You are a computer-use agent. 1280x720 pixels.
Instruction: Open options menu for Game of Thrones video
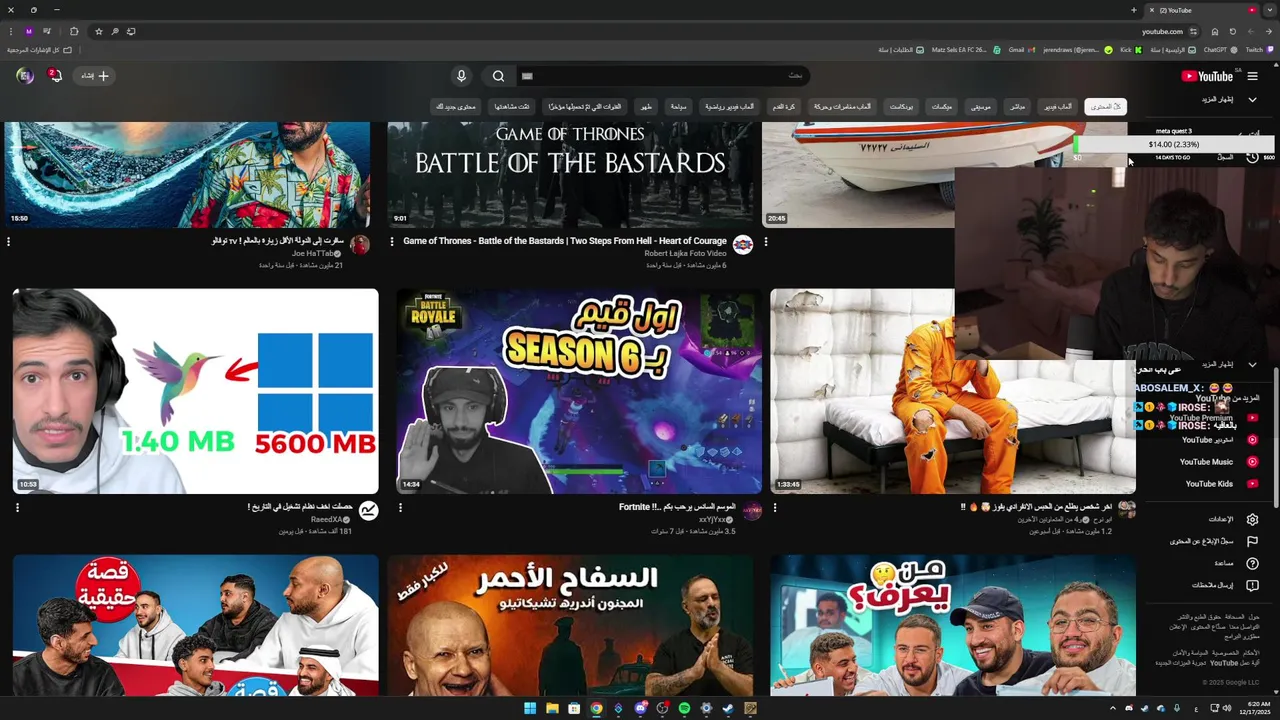point(392,241)
